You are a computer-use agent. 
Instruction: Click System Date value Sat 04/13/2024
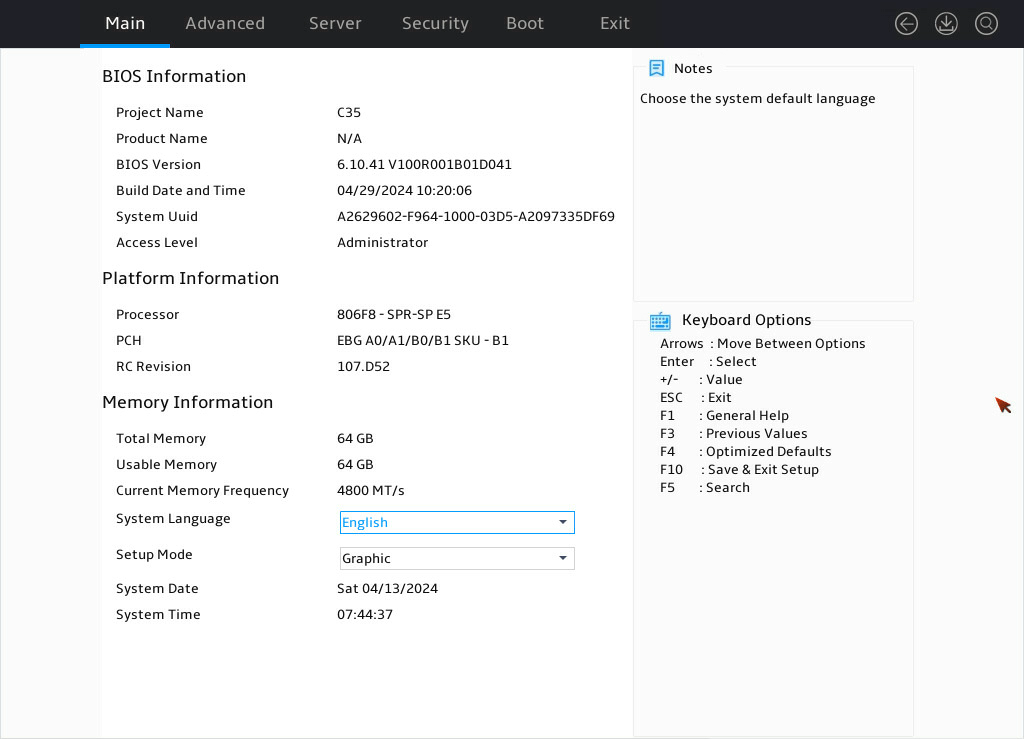tap(387, 588)
